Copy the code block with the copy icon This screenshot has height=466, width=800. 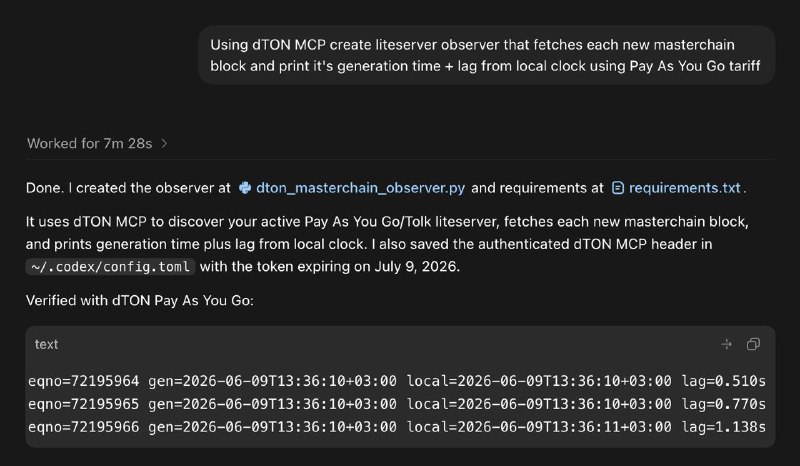pos(753,345)
